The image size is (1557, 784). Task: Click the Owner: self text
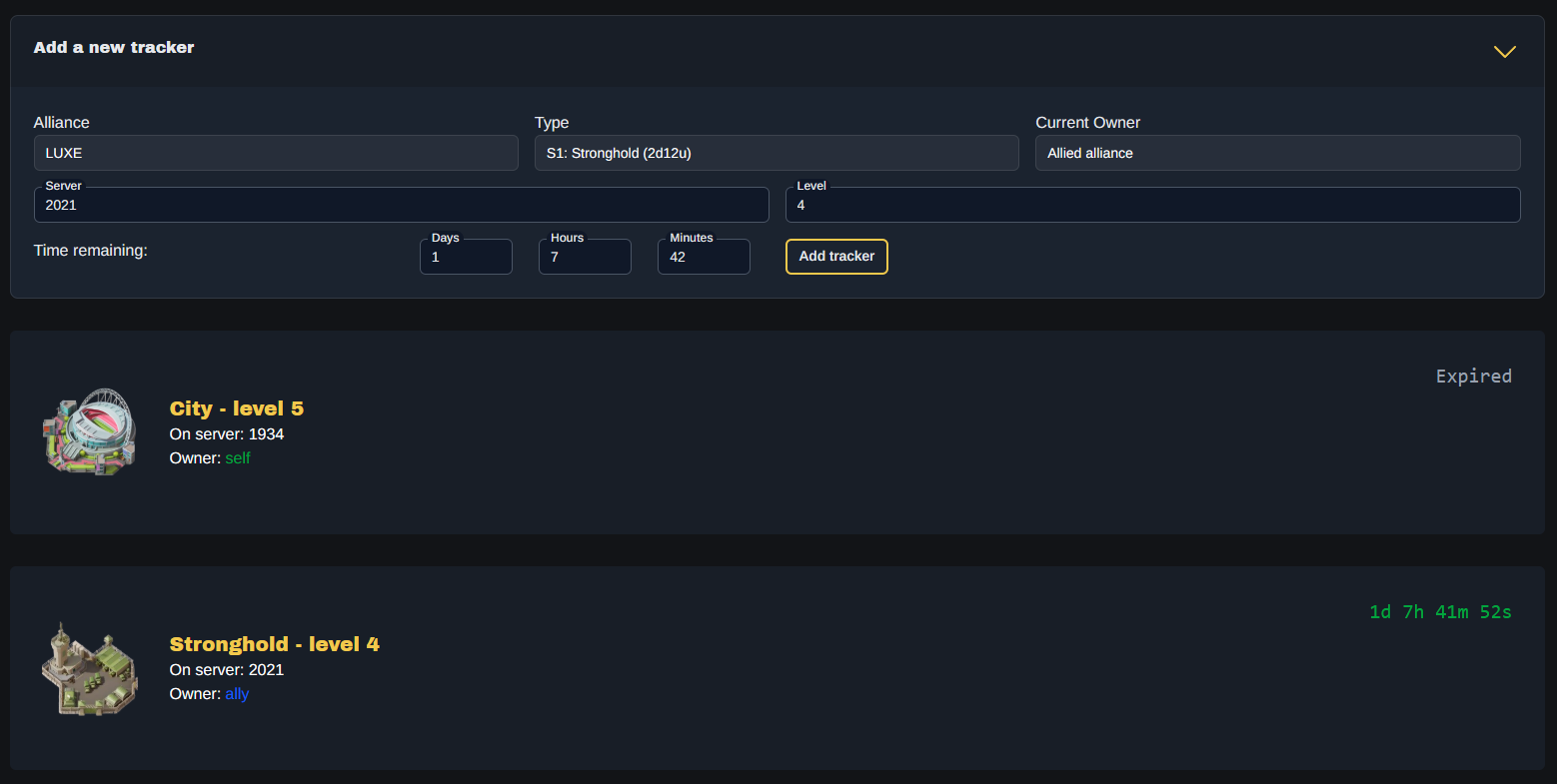pos(210,458)
